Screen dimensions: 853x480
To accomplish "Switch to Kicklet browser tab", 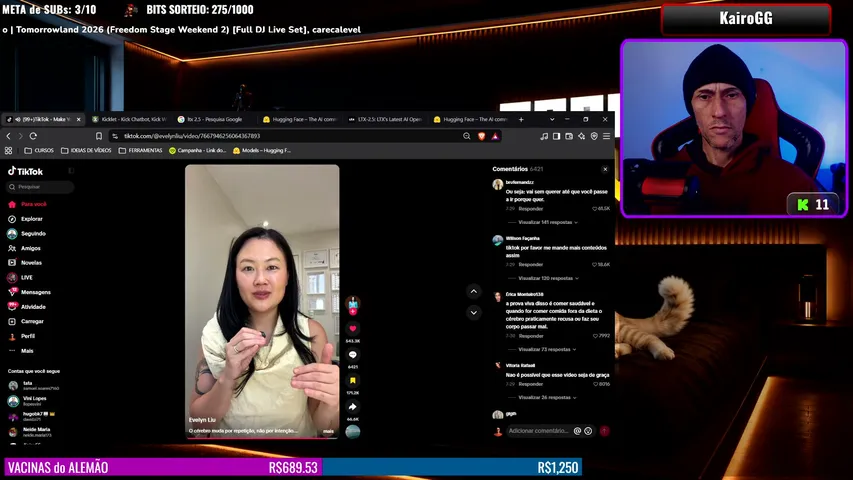I will point(129,119).
